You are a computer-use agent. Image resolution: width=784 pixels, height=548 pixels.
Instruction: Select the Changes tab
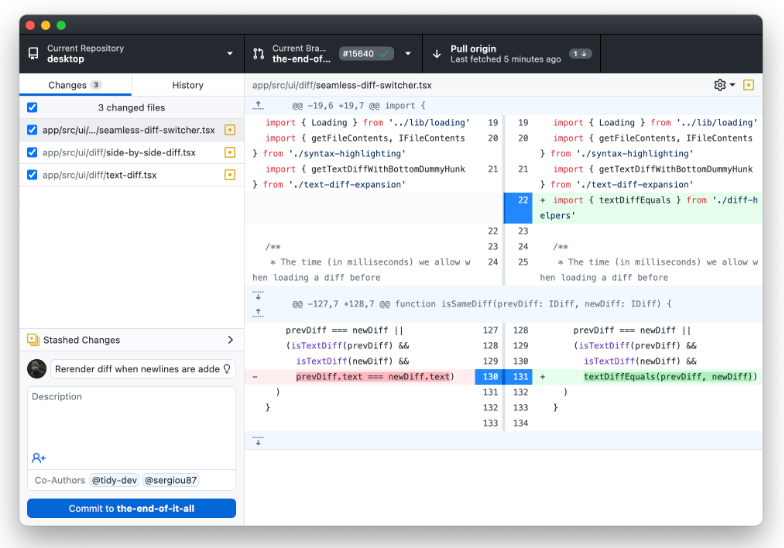coord(76,85)
